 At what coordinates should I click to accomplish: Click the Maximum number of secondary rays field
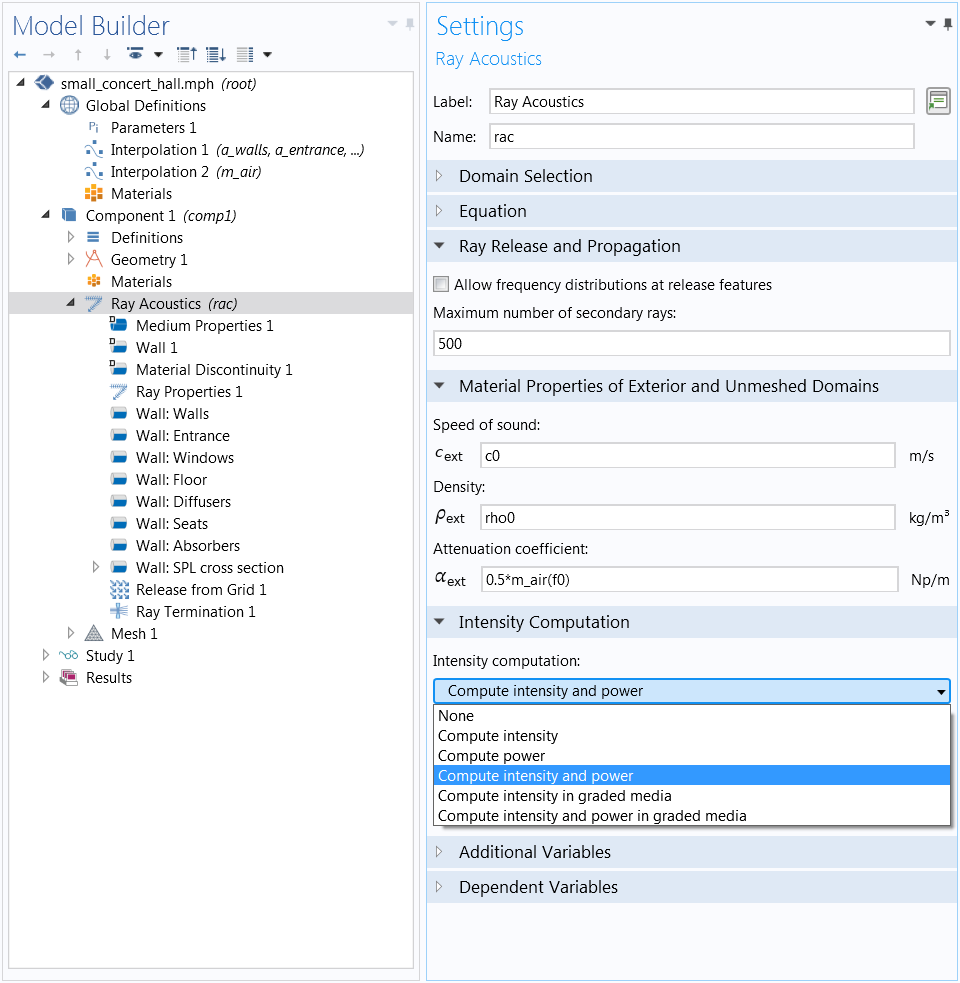(692, 344)
